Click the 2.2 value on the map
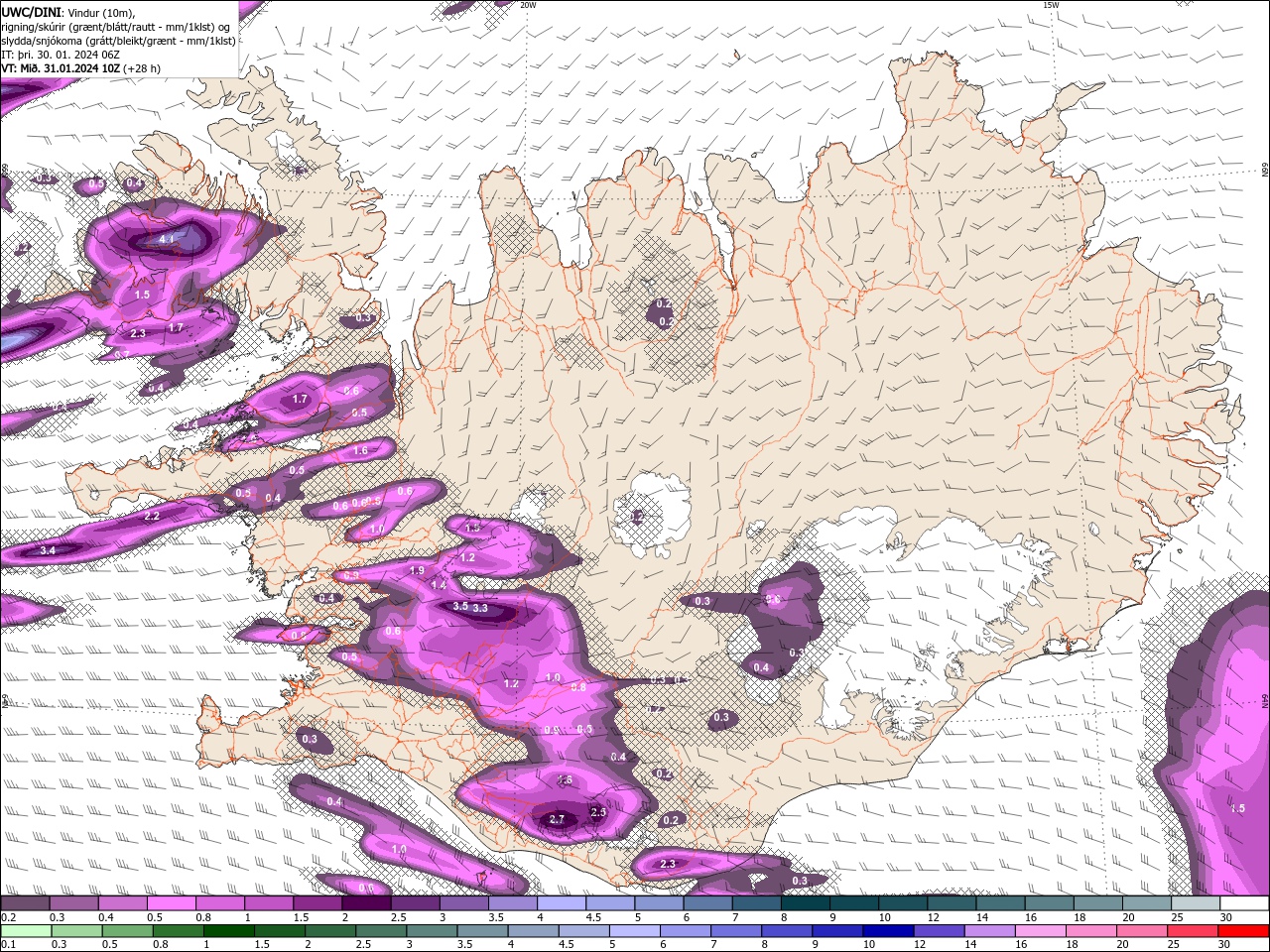1270x952 pixels. coord(152,517)
